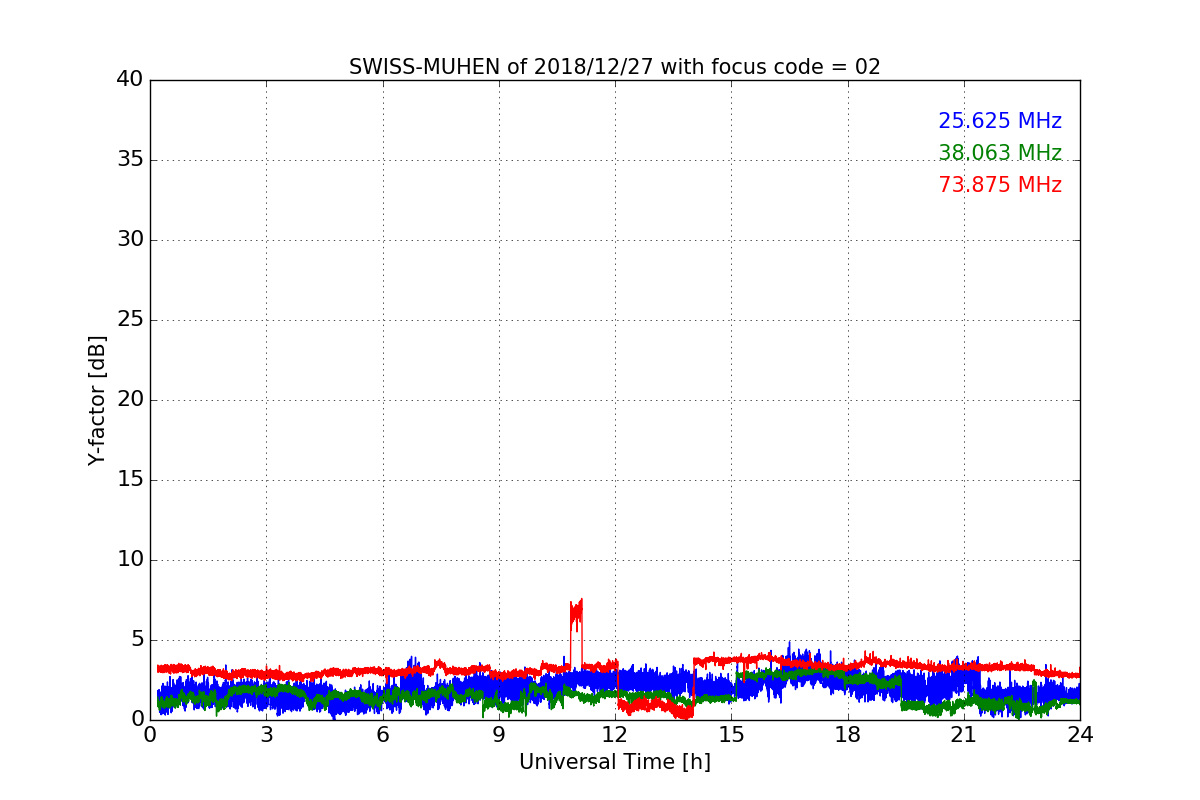Click the y-axis tick label 25
The height and width of the screenshot is (800, 1200).
point(130,320)
